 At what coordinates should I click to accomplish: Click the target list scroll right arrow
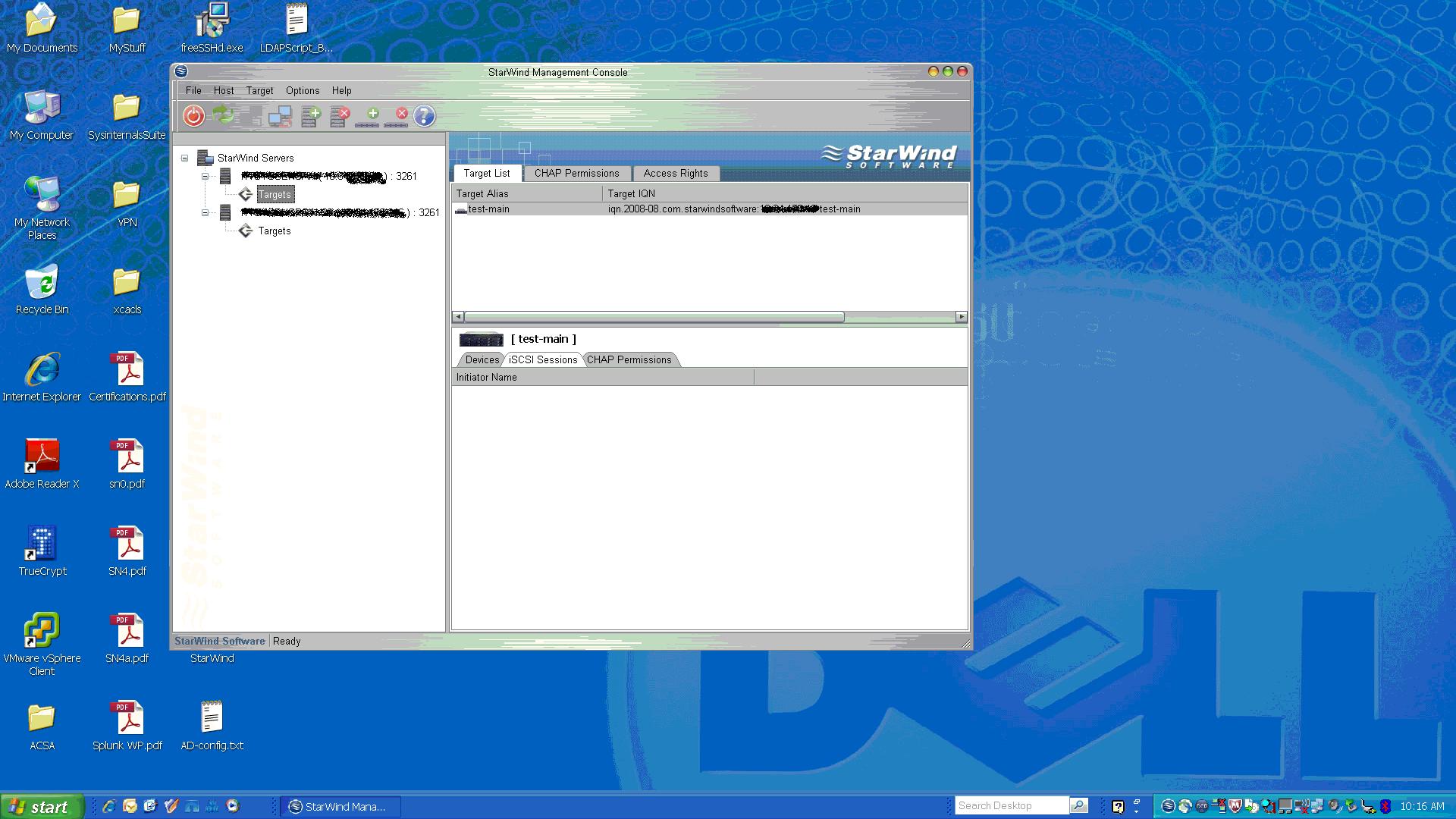[x=962, y=317]
